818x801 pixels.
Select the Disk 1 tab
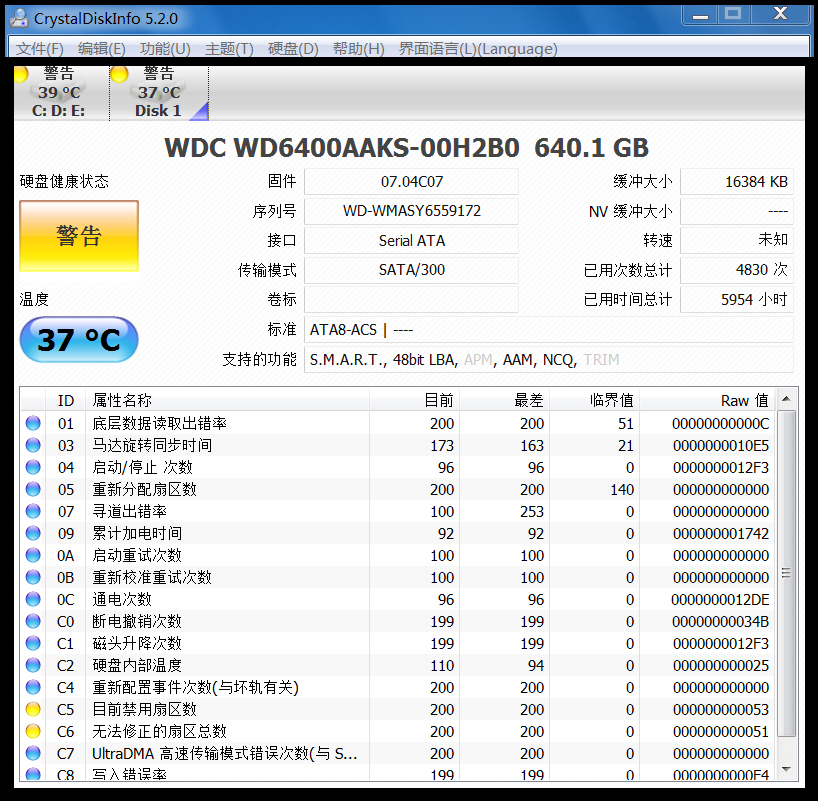(159, 93)
